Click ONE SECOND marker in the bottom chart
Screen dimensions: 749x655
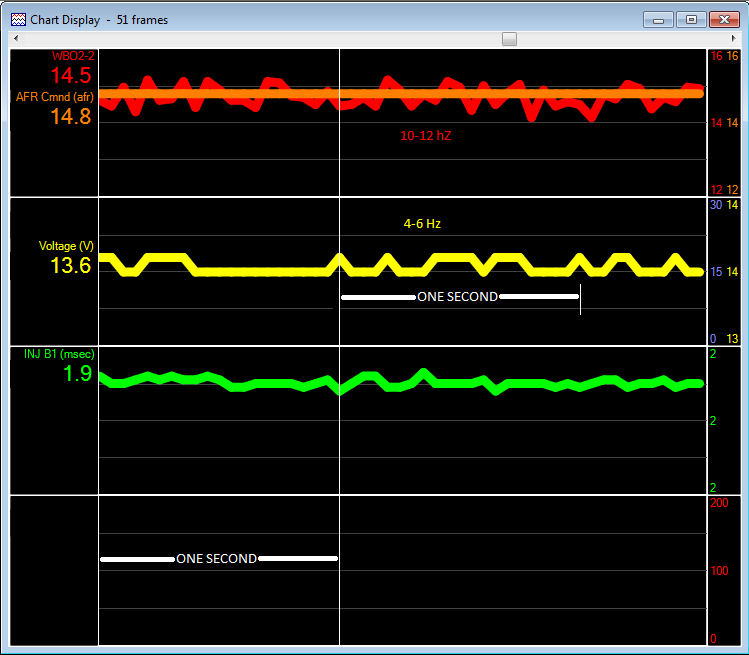coord(216,559)
